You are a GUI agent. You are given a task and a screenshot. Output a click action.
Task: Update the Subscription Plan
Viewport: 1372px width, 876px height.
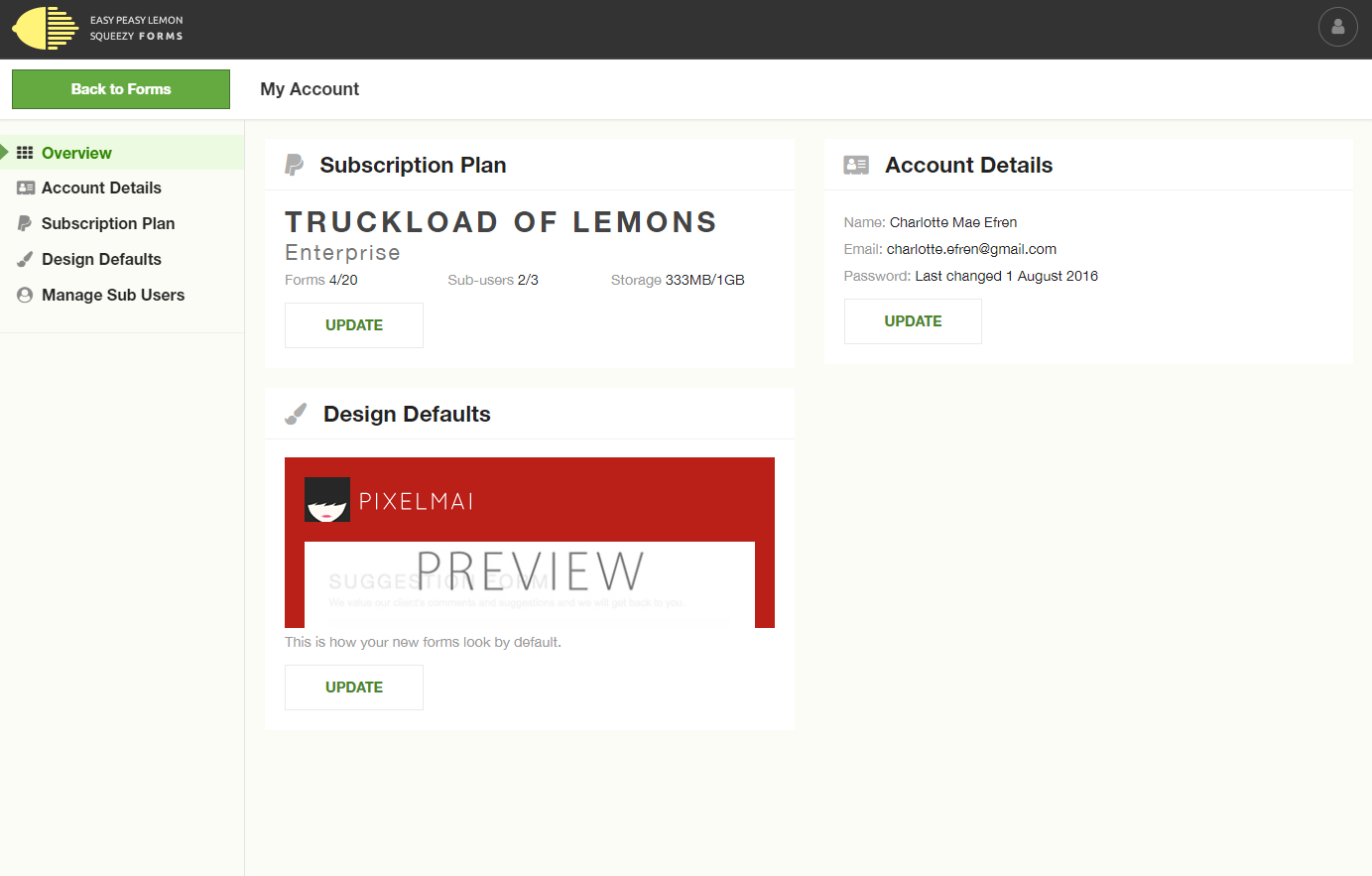(354, 325)
